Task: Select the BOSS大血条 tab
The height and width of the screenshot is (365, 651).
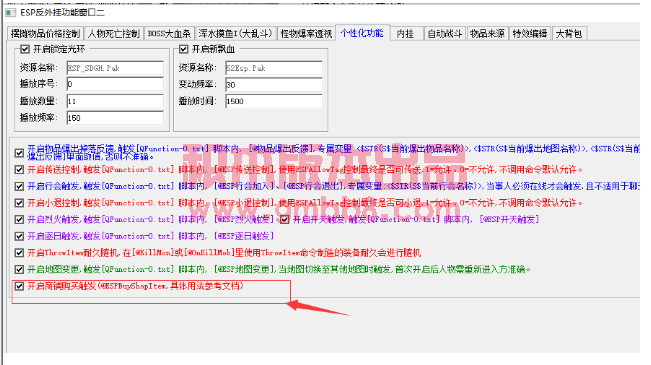Action: point(169,34)
